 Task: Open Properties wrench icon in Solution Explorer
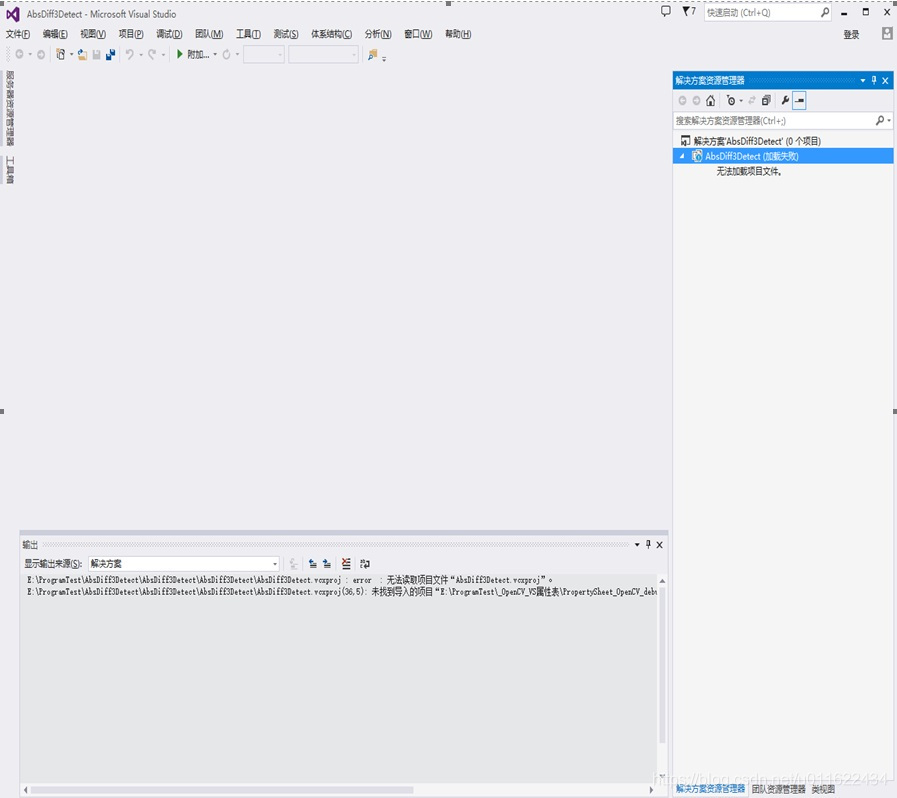pos(785,101)
